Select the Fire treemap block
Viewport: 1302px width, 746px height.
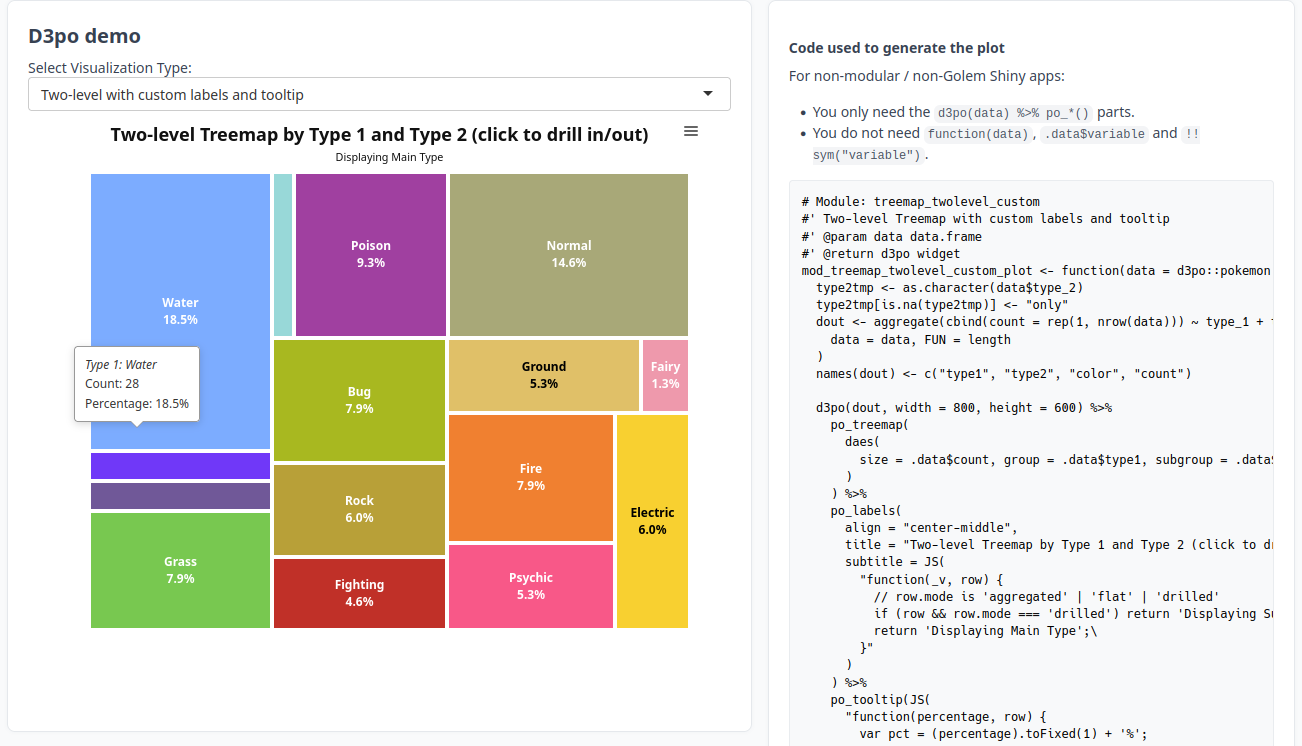click(x=530, y=476)
